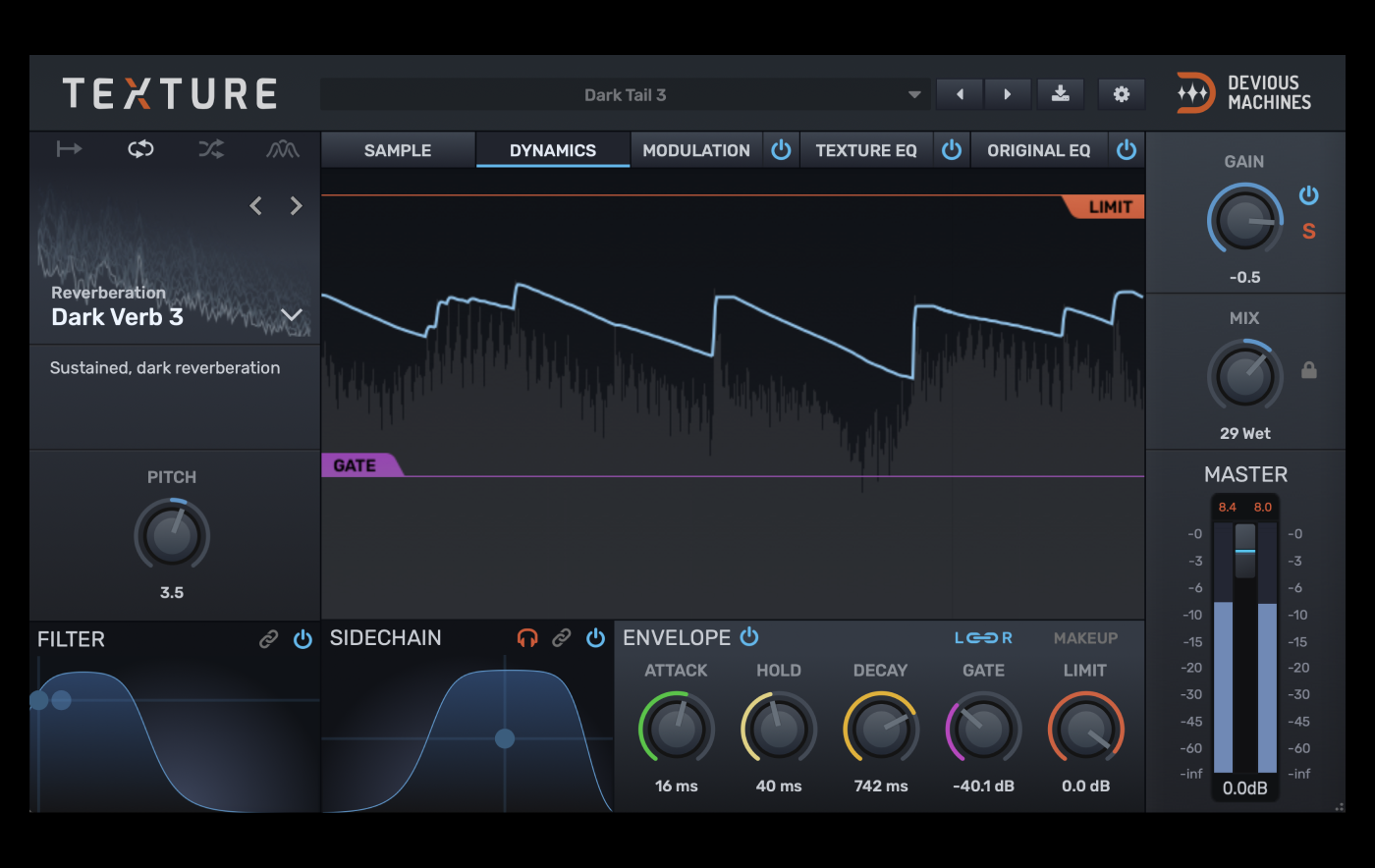Click the sidechain filter node
Image resolution: width=1375 pixels, height=868 pixels.
[505, 738]
